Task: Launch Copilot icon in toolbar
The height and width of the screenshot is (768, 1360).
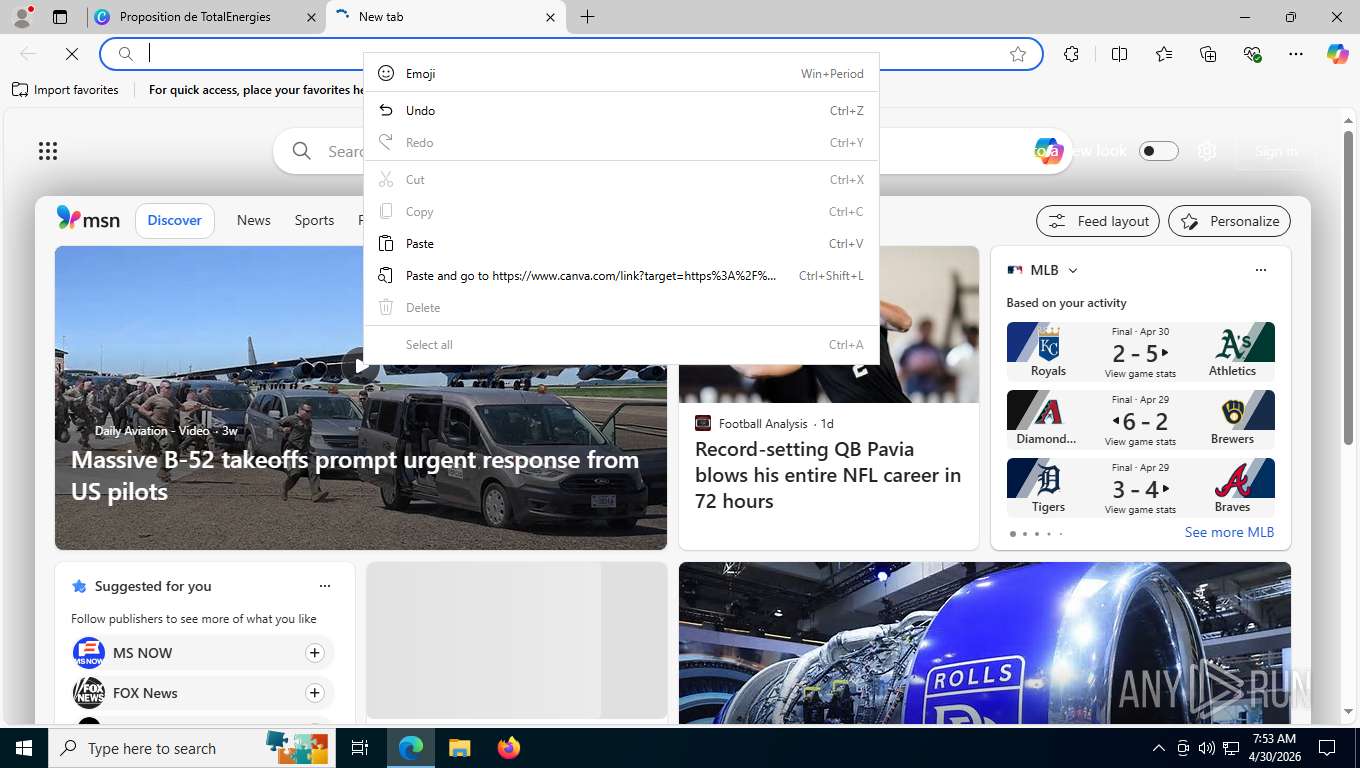Action: tap(1337, 54)
